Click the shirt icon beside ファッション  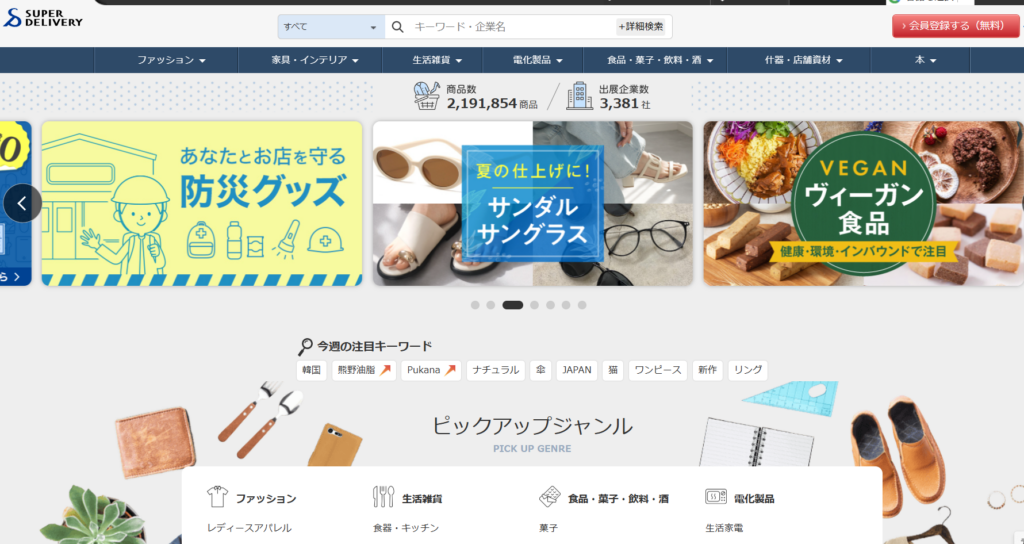point(217,497)
